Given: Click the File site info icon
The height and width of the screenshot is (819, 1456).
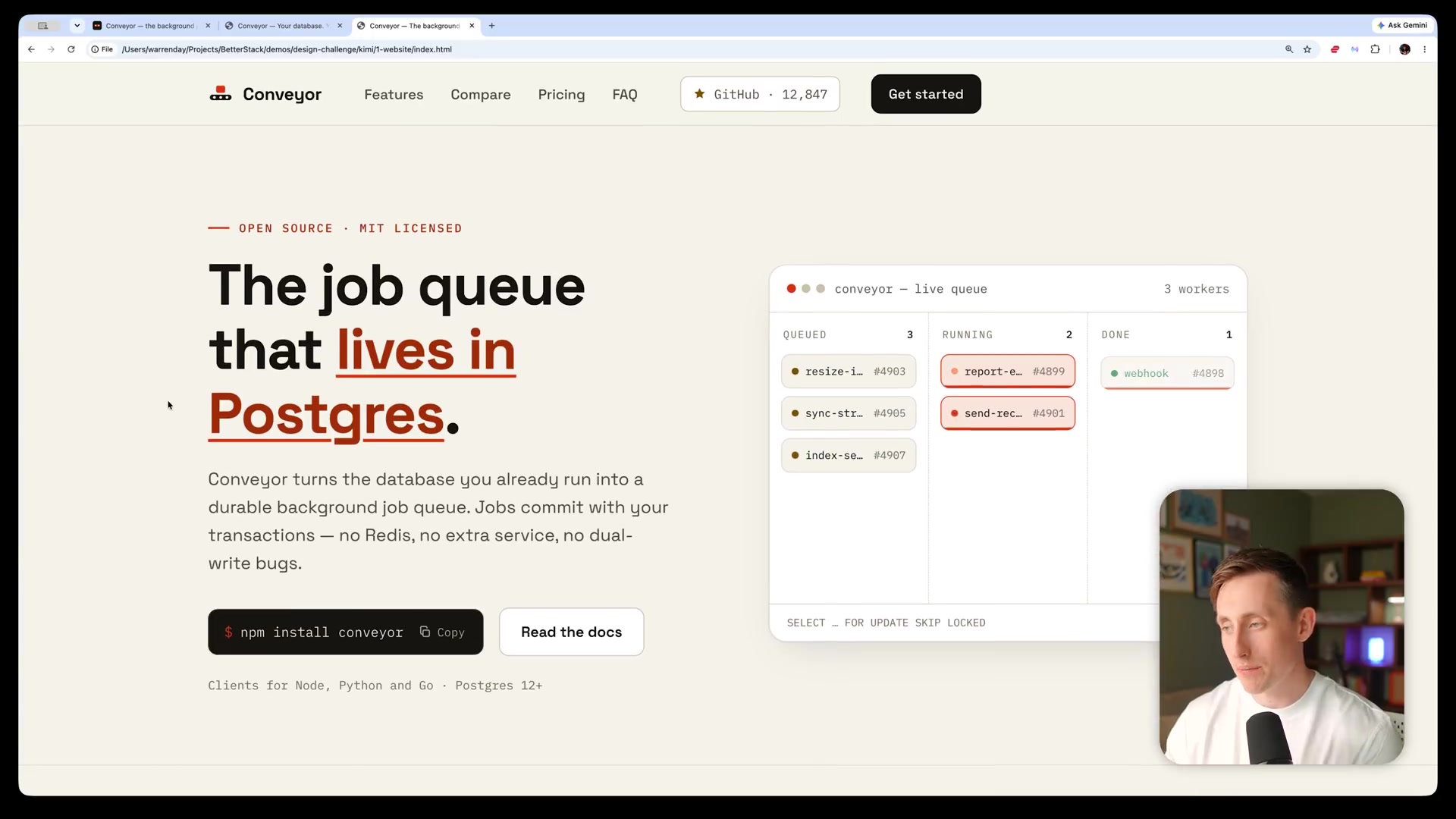Looking at the screenshot, I should point(102,49).
